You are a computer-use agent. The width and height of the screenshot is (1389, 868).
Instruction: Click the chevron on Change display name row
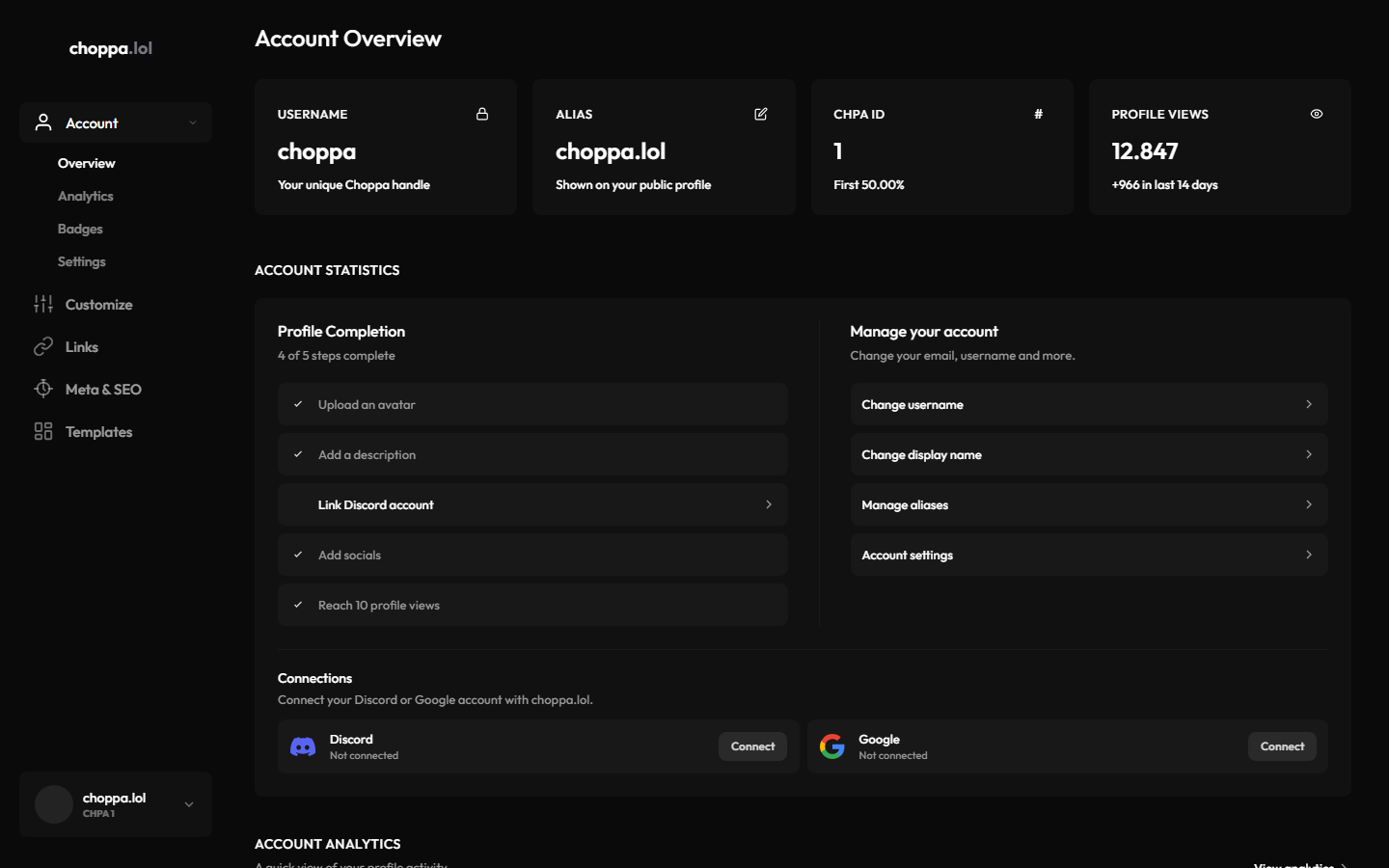pyautogui.click(x=1309, y=454)
